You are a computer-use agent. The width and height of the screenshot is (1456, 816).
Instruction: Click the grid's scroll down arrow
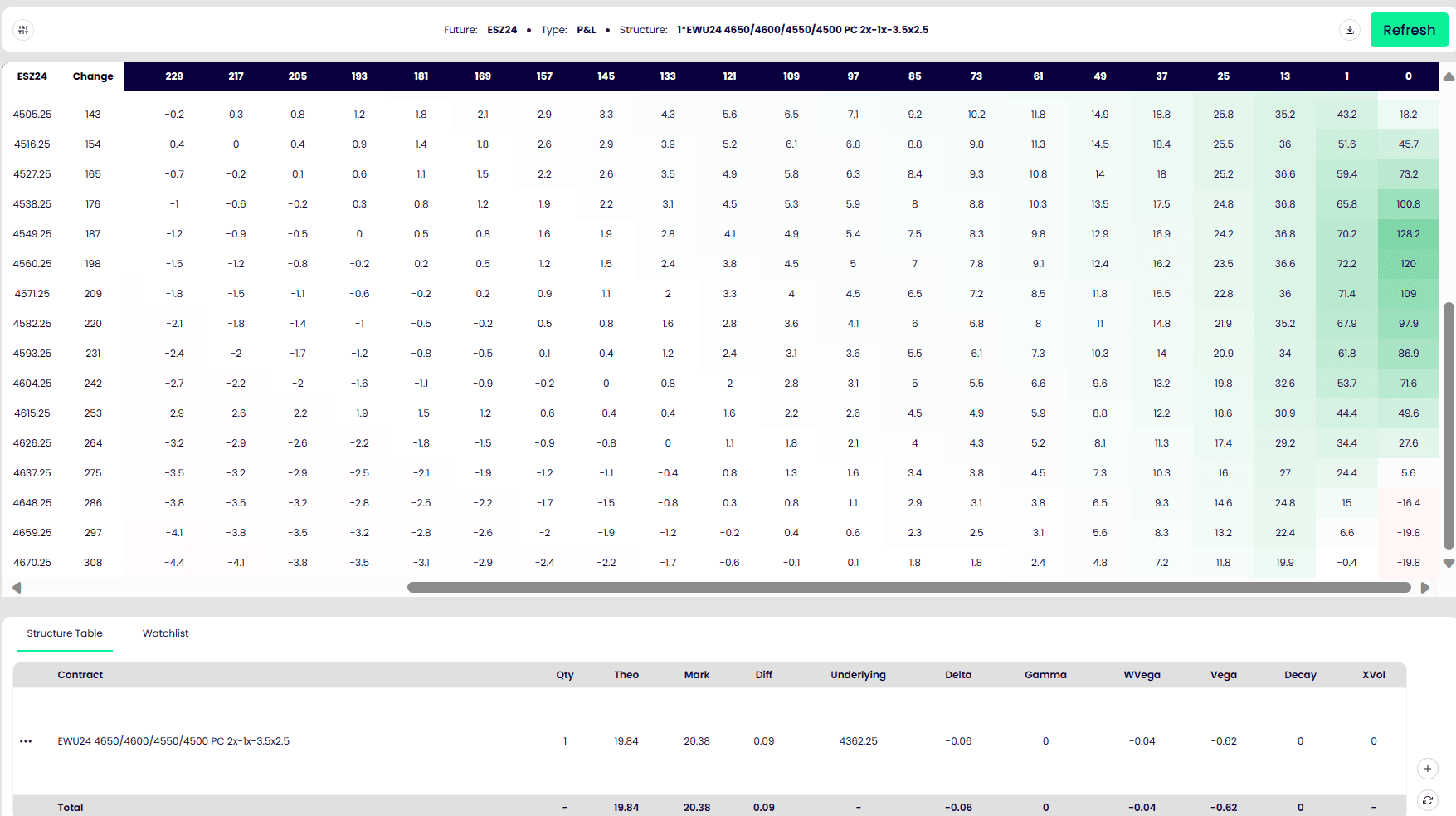coord(1449,564)
